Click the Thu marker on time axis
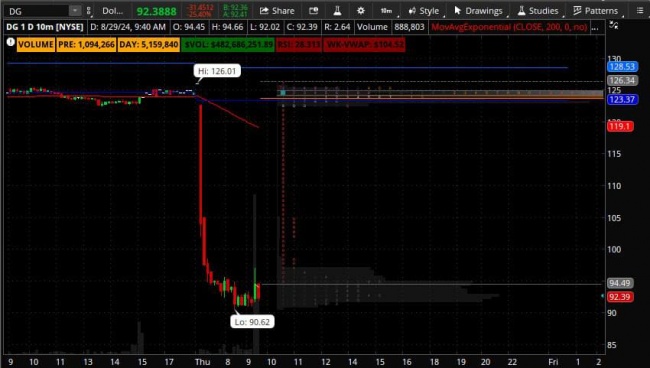Image resolution: width=650 pixels, height=368 pixels. [202, 362]
